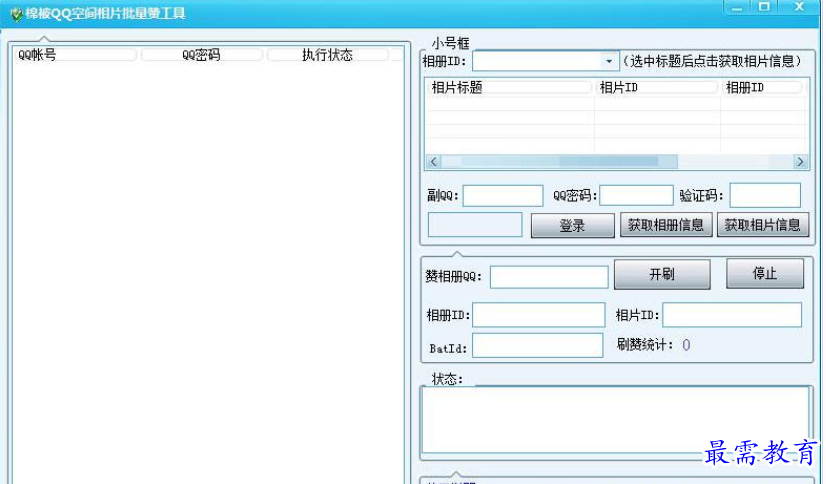Click the 获取相册信息 button

[x=666, y=225]
